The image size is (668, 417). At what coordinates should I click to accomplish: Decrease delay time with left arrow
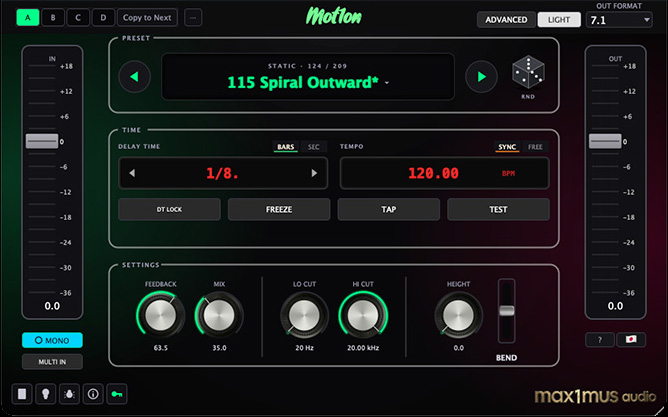(132, 173)
